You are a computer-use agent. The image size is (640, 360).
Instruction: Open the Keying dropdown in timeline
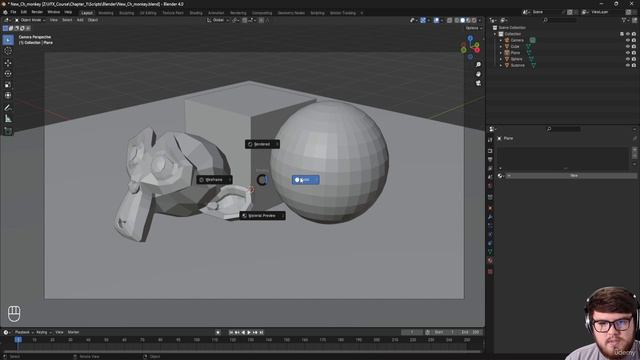click(43, 333)
